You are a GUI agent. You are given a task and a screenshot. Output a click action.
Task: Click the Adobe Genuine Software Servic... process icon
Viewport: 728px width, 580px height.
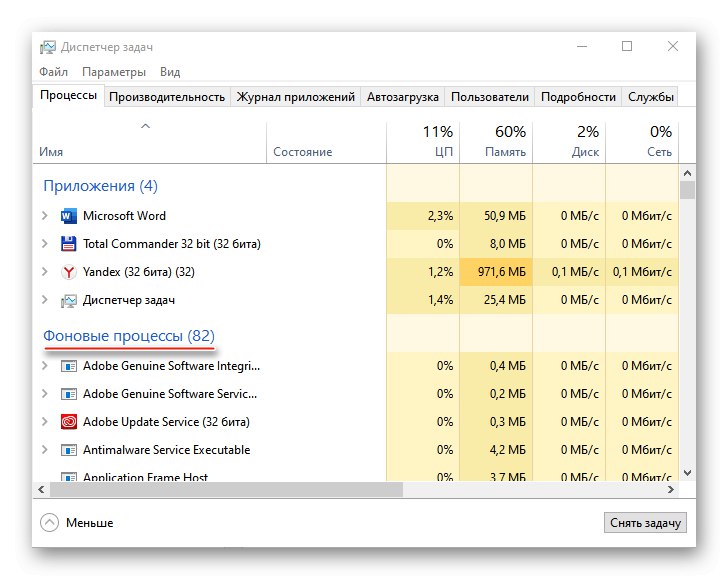pos(69,394)
